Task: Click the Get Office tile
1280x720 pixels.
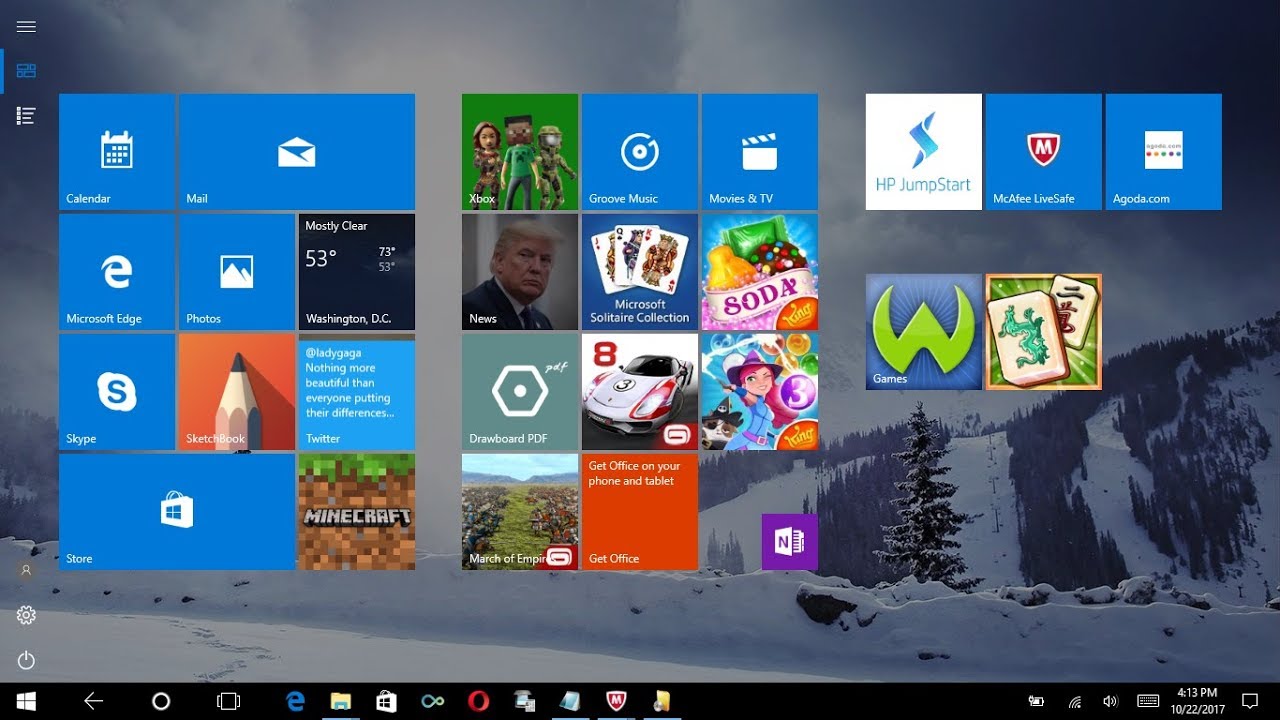Action: (640, 512)
